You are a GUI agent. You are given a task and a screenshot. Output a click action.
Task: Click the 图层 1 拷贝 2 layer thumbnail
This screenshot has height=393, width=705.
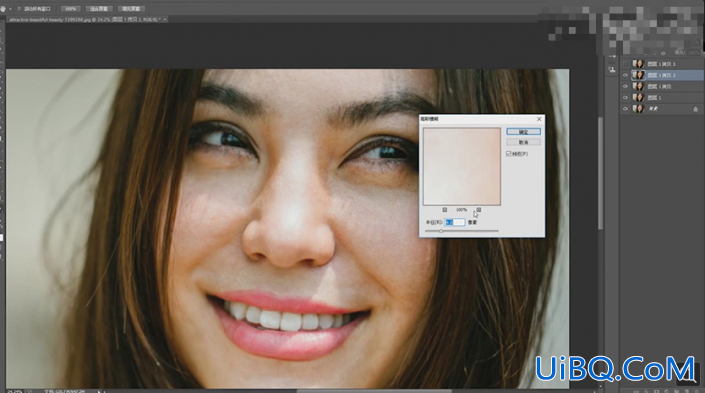pos(638,75)
